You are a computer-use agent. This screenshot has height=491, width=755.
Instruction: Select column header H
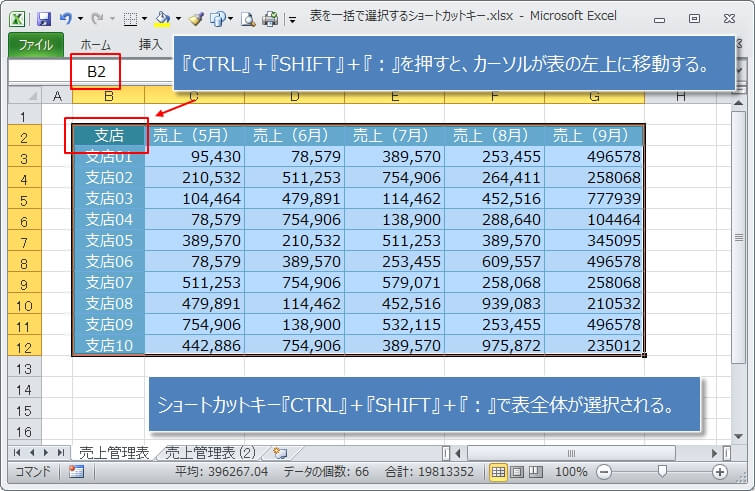pyautogui.click(x=681, y=96)
